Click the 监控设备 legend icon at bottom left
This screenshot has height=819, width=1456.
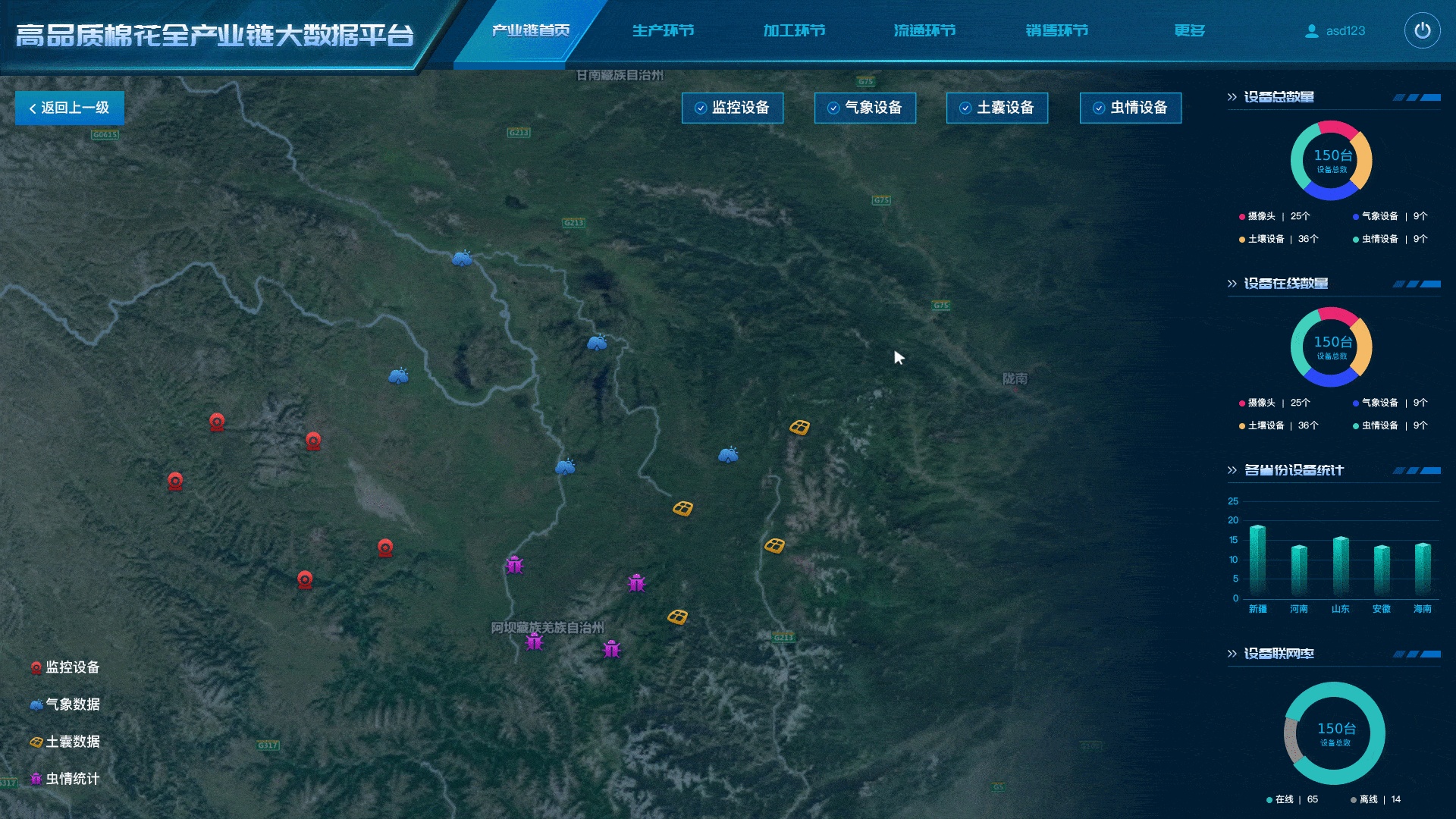coord(36,667)
